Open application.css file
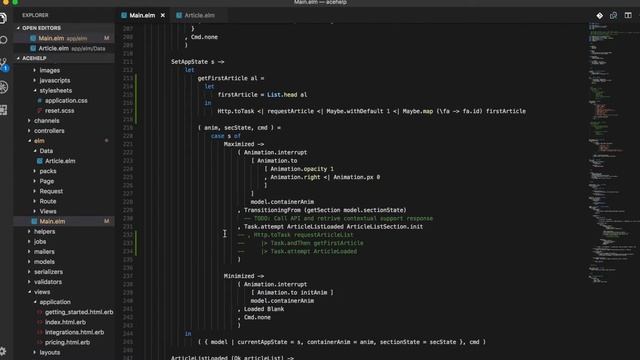This screenshot has height=360, width=640. 66,100
